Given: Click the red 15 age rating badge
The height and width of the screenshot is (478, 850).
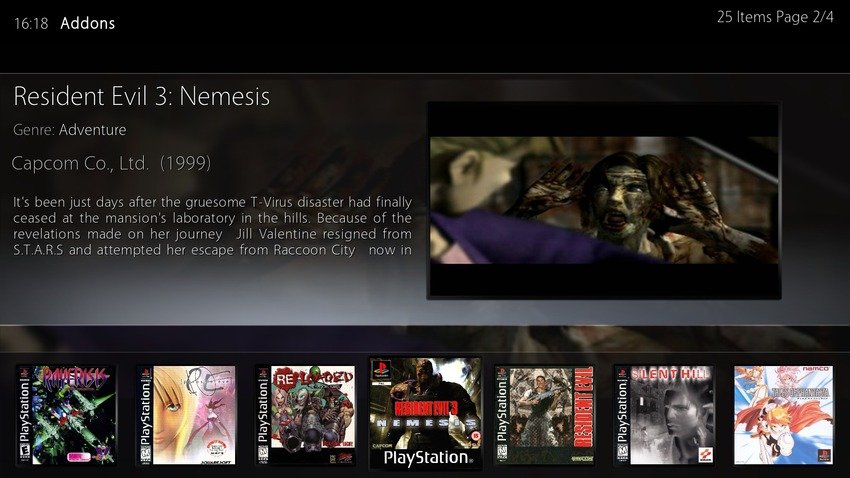Looking at the screenshot, I should click(x=475, y=435).
